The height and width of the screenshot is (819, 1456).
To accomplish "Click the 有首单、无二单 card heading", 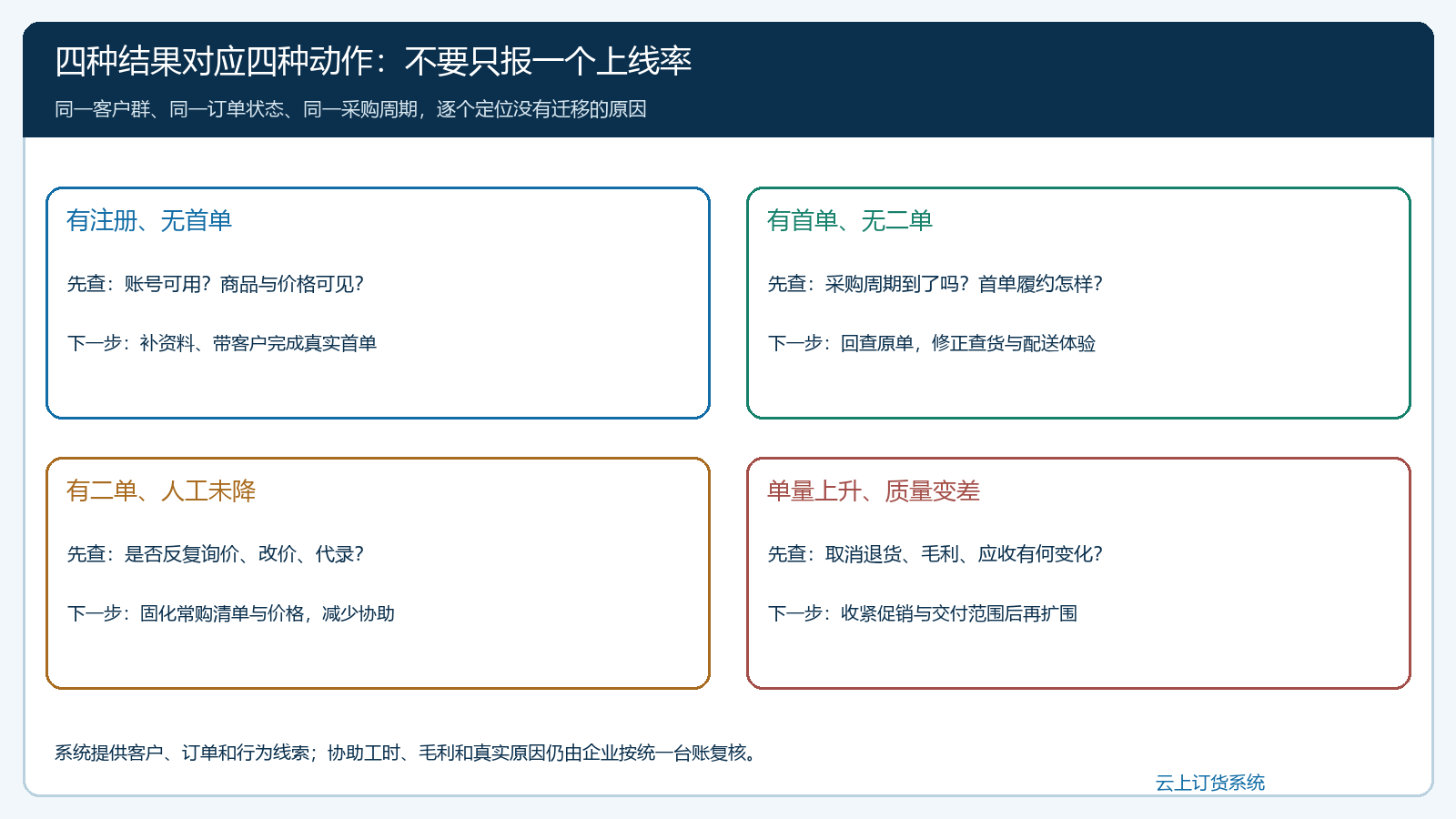I will tap(850, 220).
